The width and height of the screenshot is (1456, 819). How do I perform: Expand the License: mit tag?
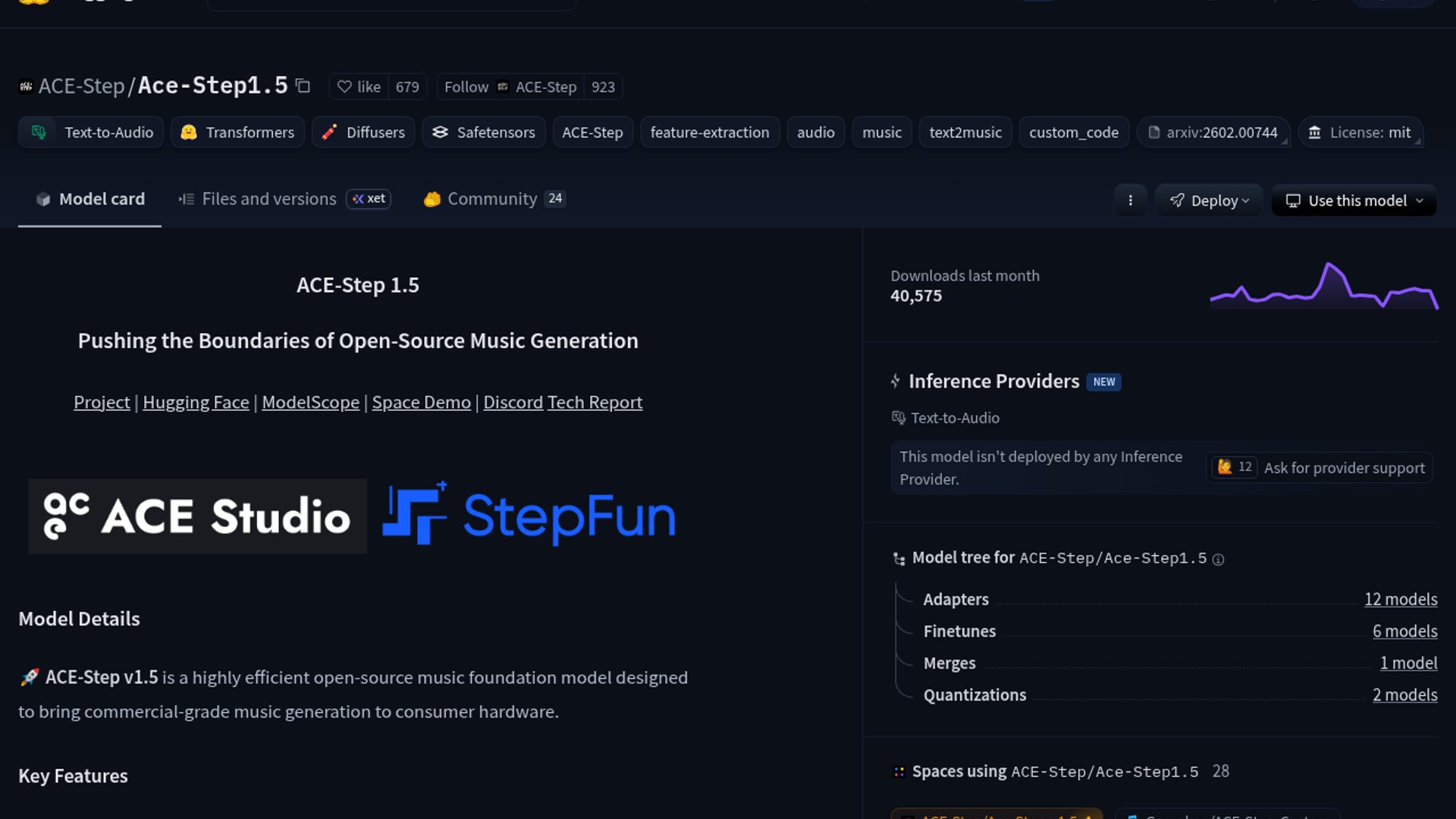click(x=1360, y=132)
